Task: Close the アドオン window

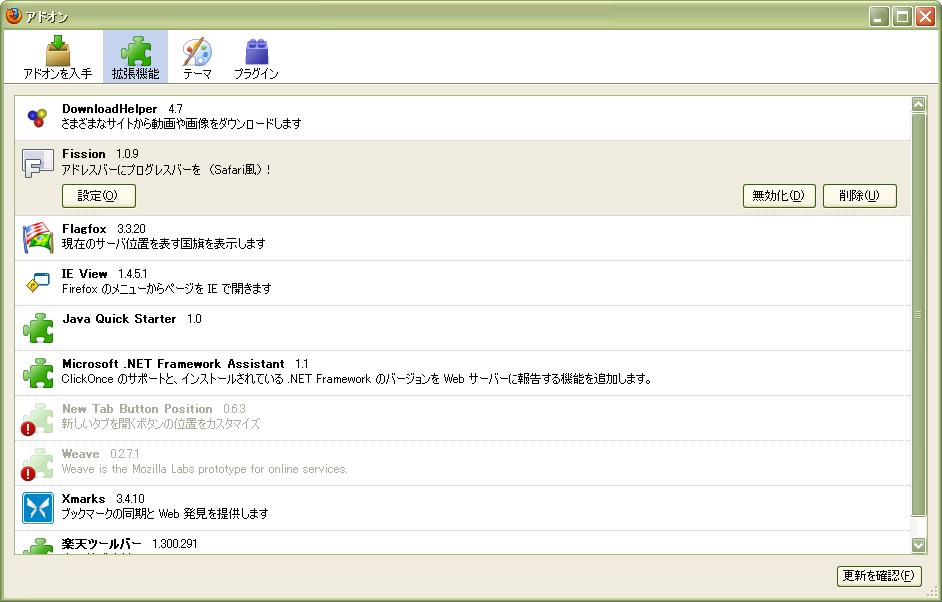Action: tap(925, 16)
